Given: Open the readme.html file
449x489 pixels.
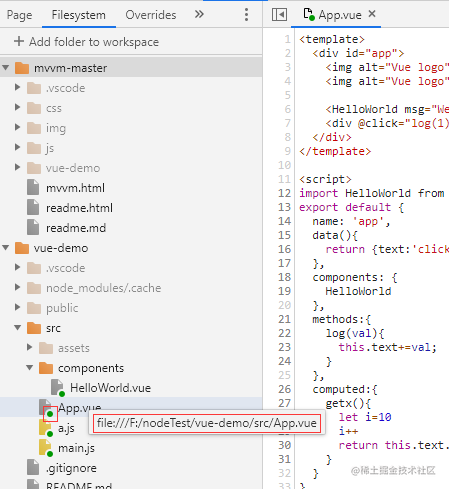Looking at the screenshot, I should pos(79,208).
